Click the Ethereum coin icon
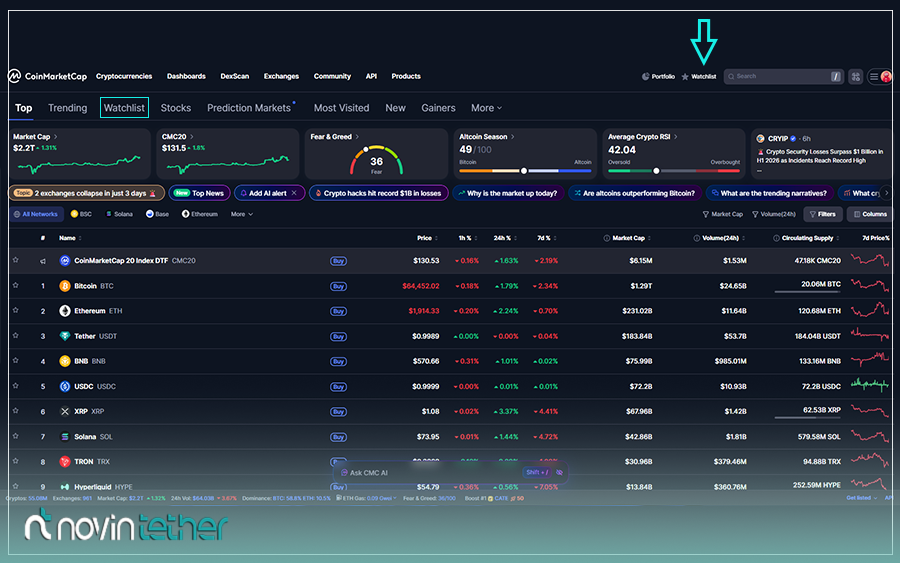This screenshot has height=563, width=900. coord(65,310)
